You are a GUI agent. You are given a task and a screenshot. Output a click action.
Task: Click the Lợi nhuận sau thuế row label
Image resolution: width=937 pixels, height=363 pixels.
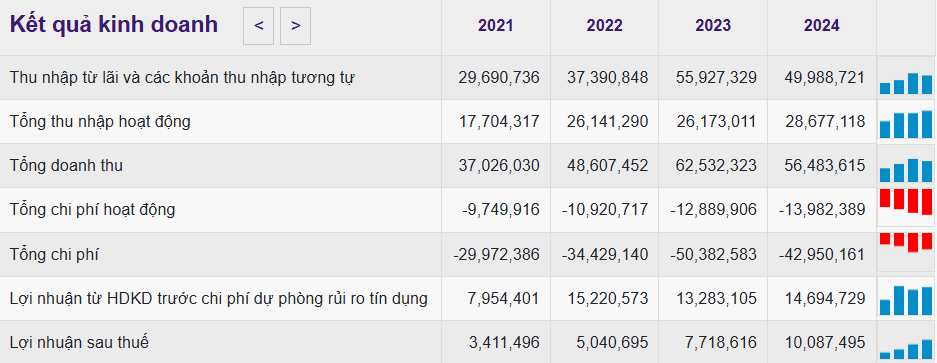pyautogui.click(x=79, y=342)
